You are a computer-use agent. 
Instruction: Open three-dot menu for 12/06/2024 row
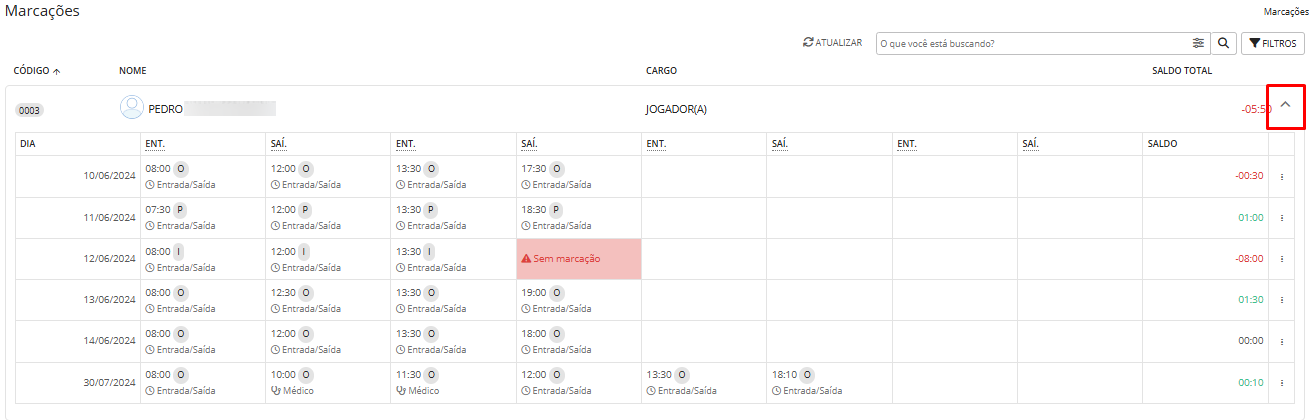[1282, 259]
